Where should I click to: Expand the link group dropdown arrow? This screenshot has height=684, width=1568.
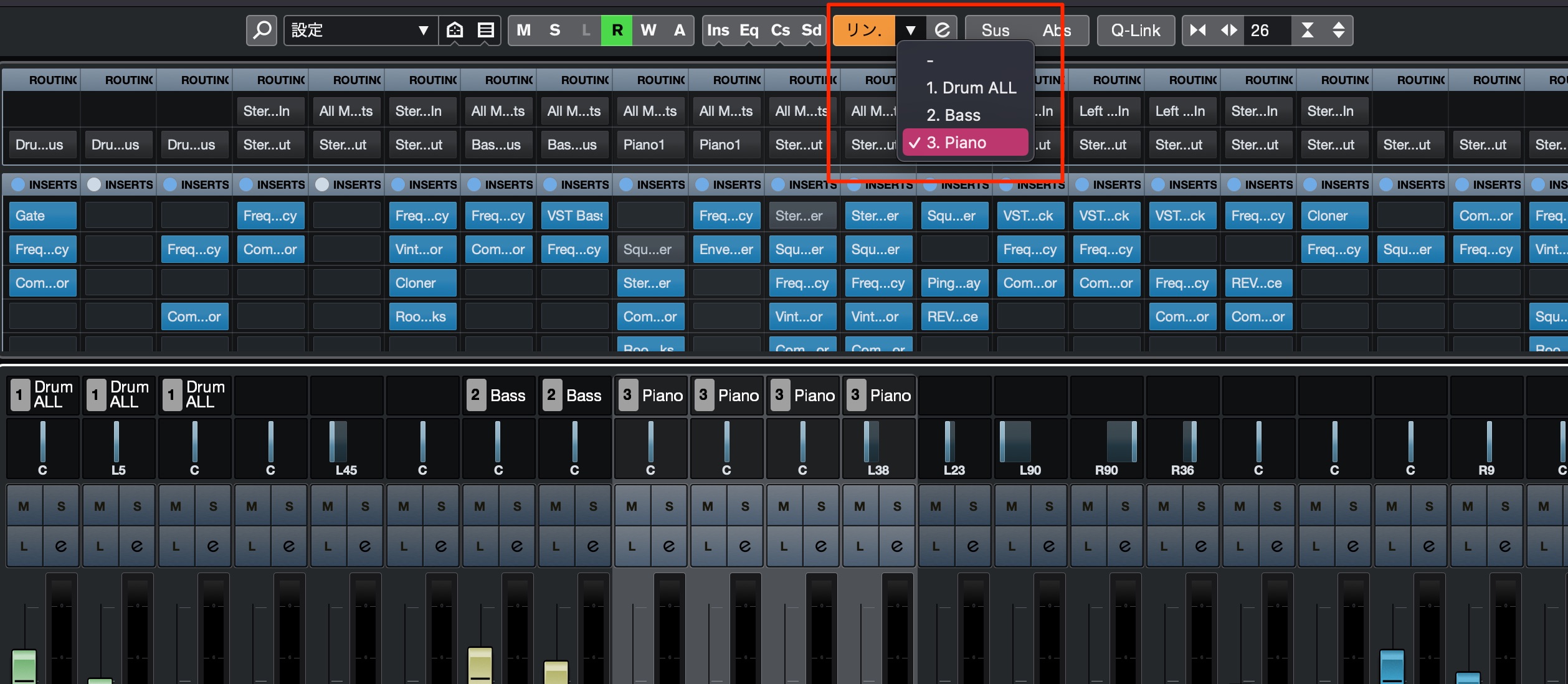tap(910, 30)
